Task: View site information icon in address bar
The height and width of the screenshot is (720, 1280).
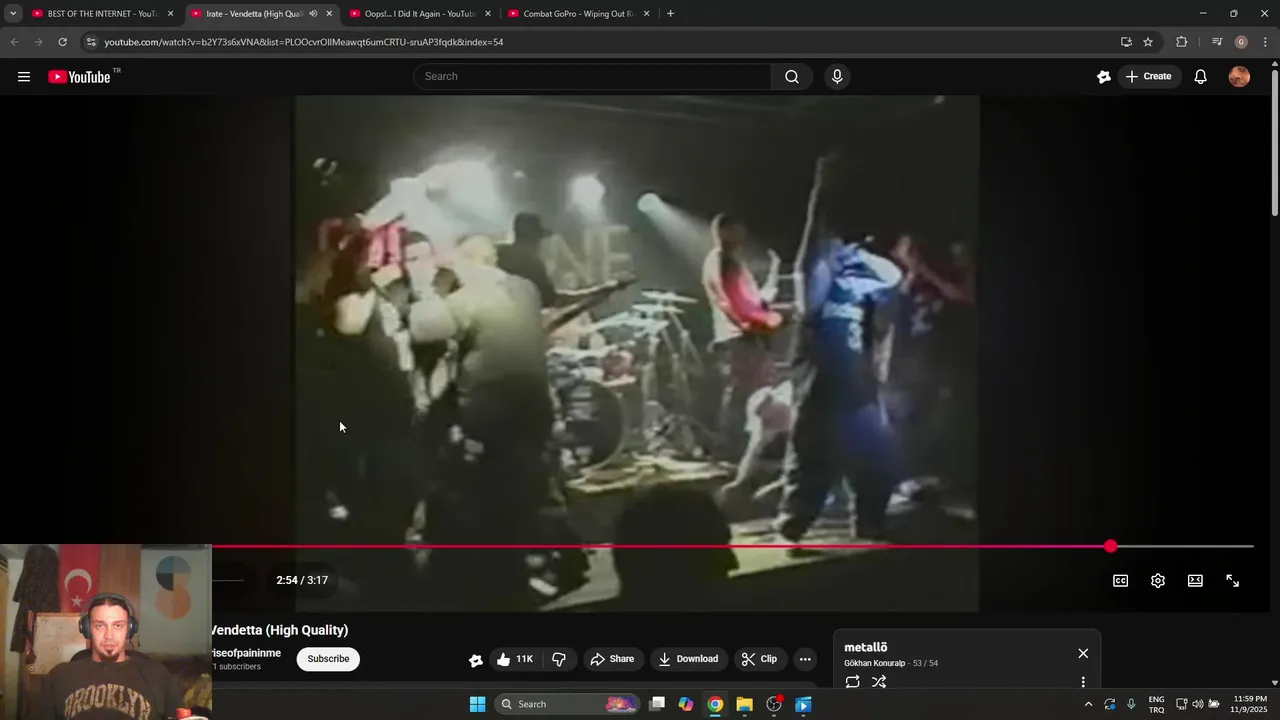Action: [x=91, y=42]
